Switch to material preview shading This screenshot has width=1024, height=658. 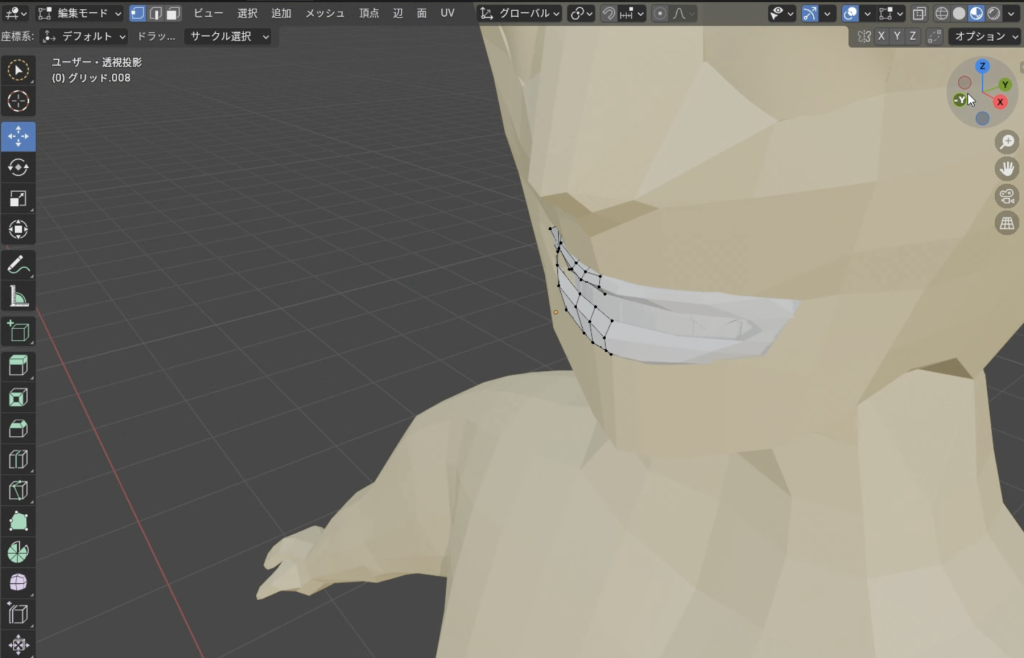976,13
